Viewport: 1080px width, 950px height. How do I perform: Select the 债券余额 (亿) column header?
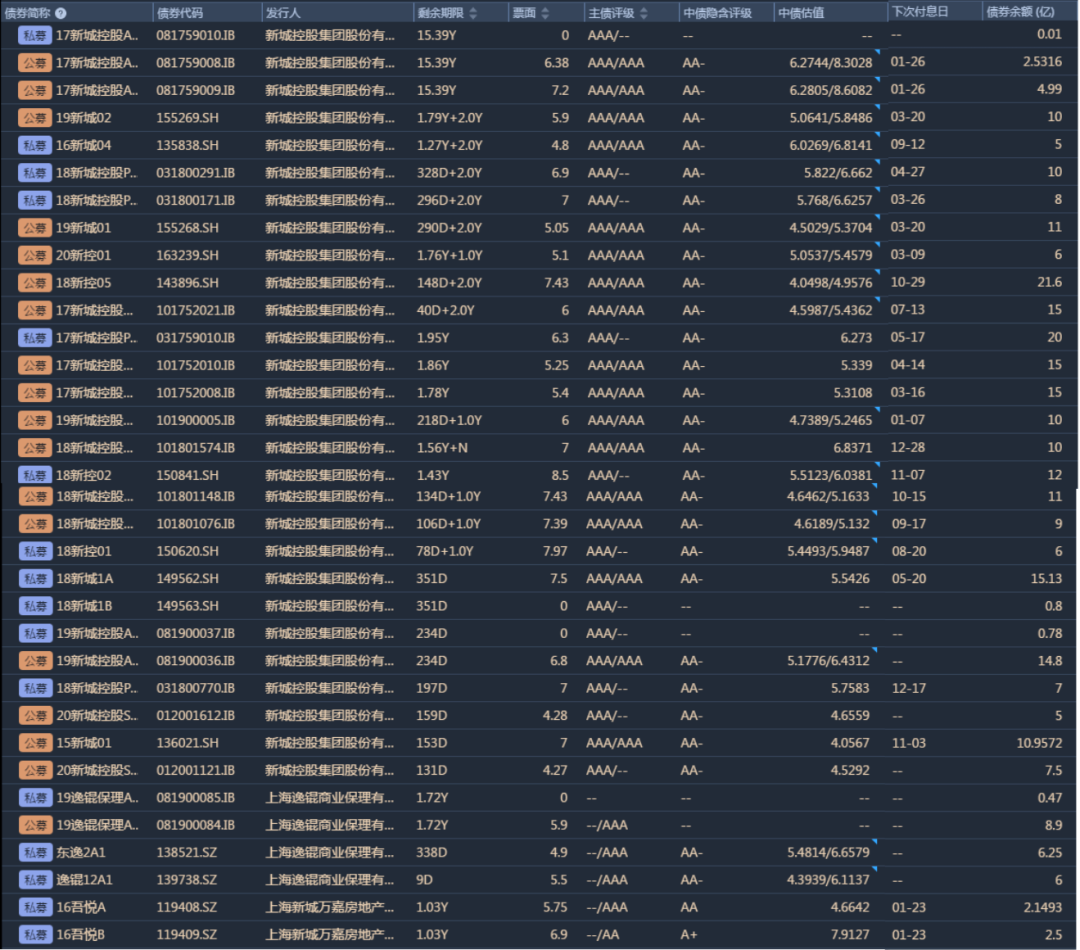coord(1020,12)
